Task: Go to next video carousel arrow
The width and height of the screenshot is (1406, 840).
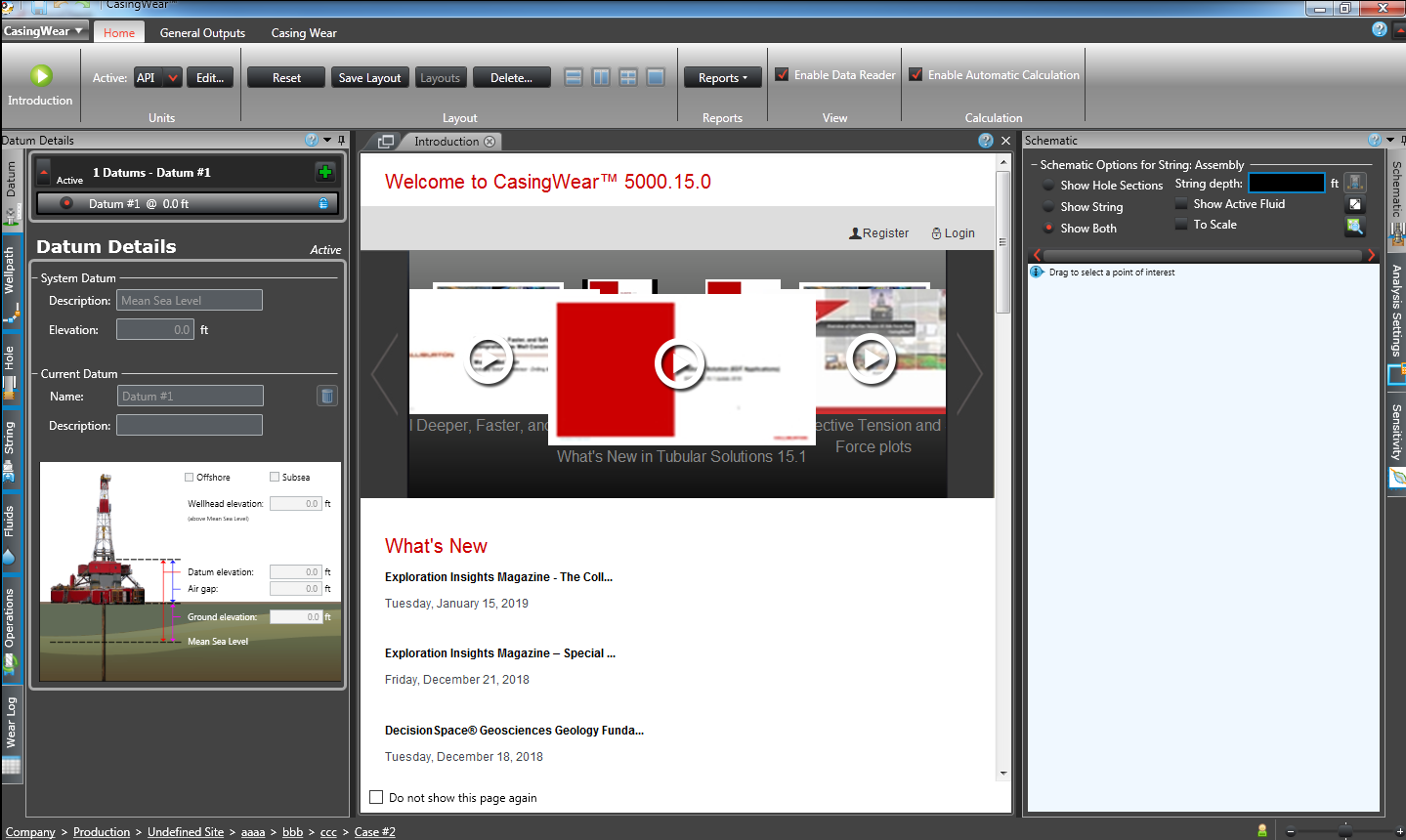Action: point(969,374)
